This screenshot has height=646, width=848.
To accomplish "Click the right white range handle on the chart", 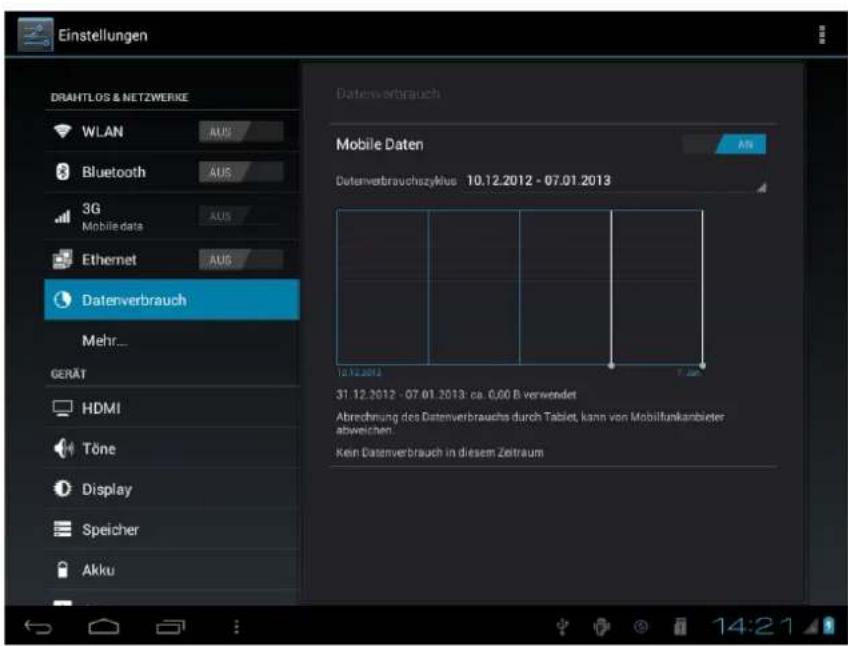I will point(703,366).
